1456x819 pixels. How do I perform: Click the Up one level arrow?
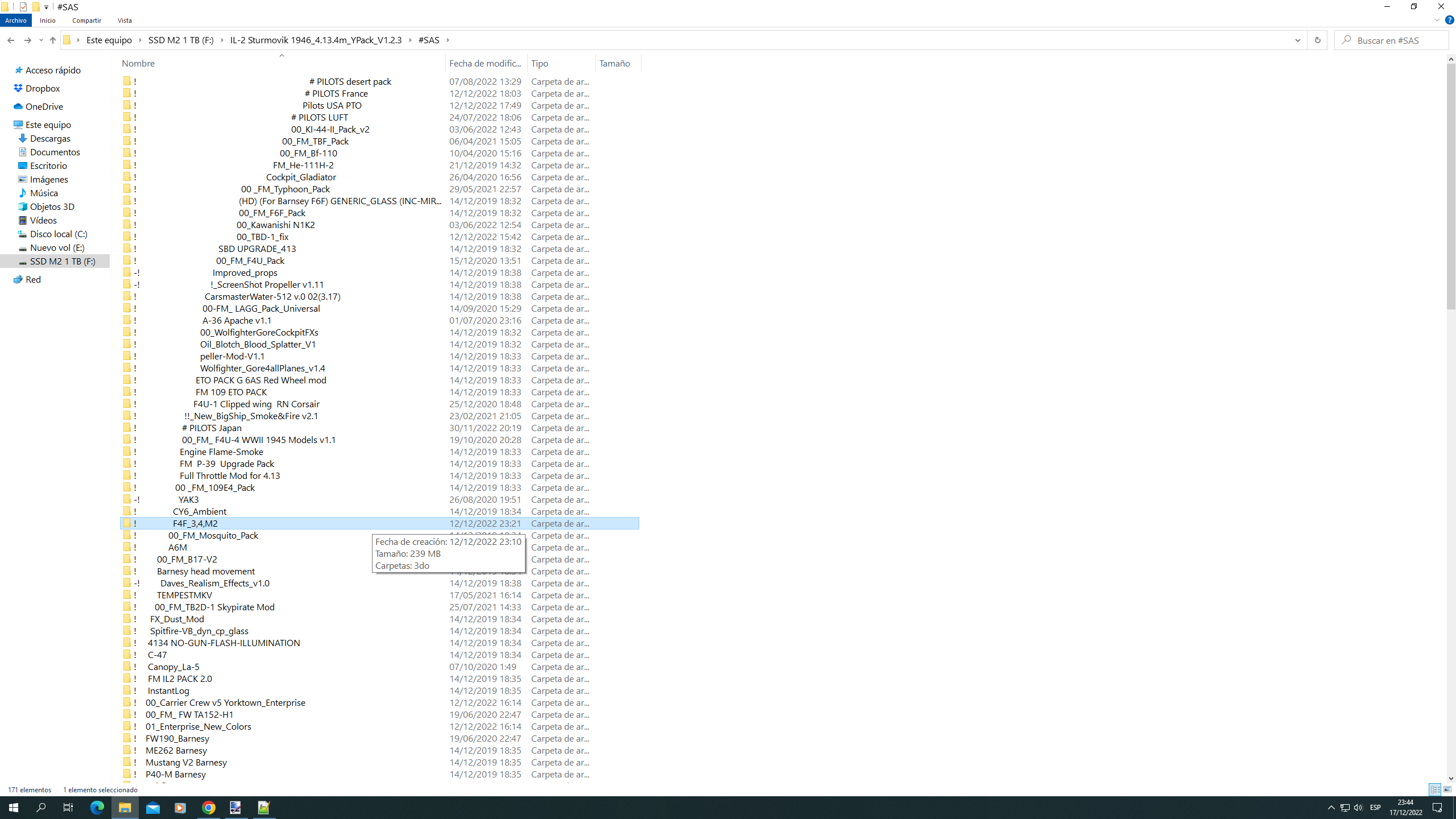pyautogui.click(x=52, y=40)
